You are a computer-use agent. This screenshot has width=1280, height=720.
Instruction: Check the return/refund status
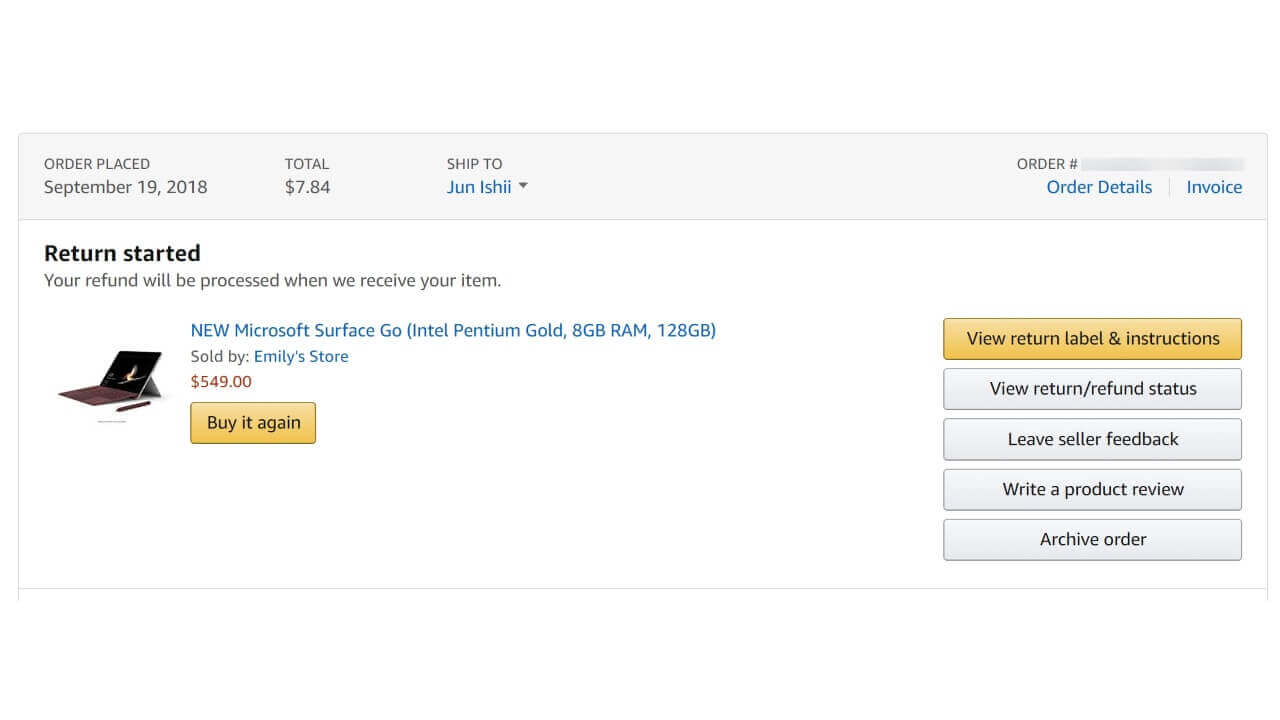[x=1092, y=389]
